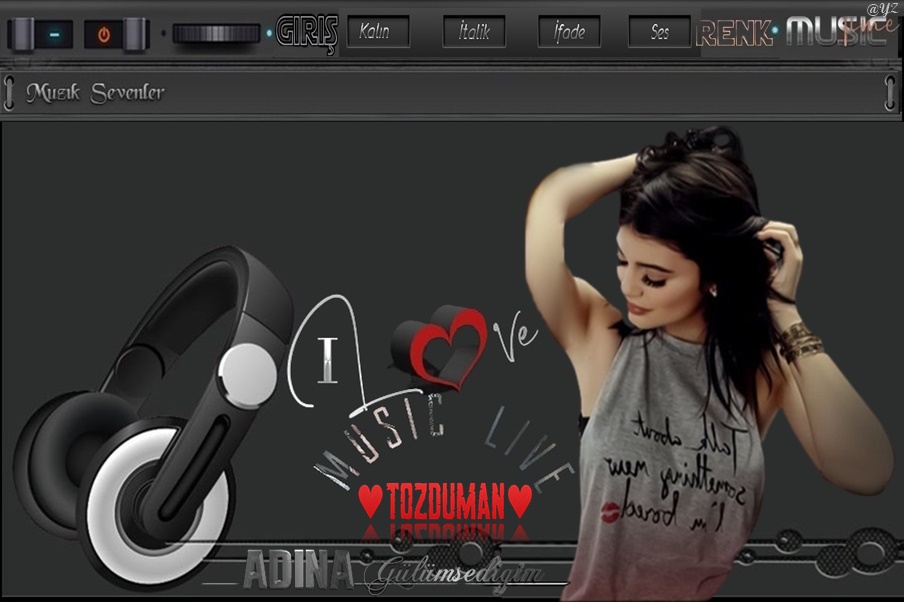Click the Gülümsediğim script text

tap(454, 574)
